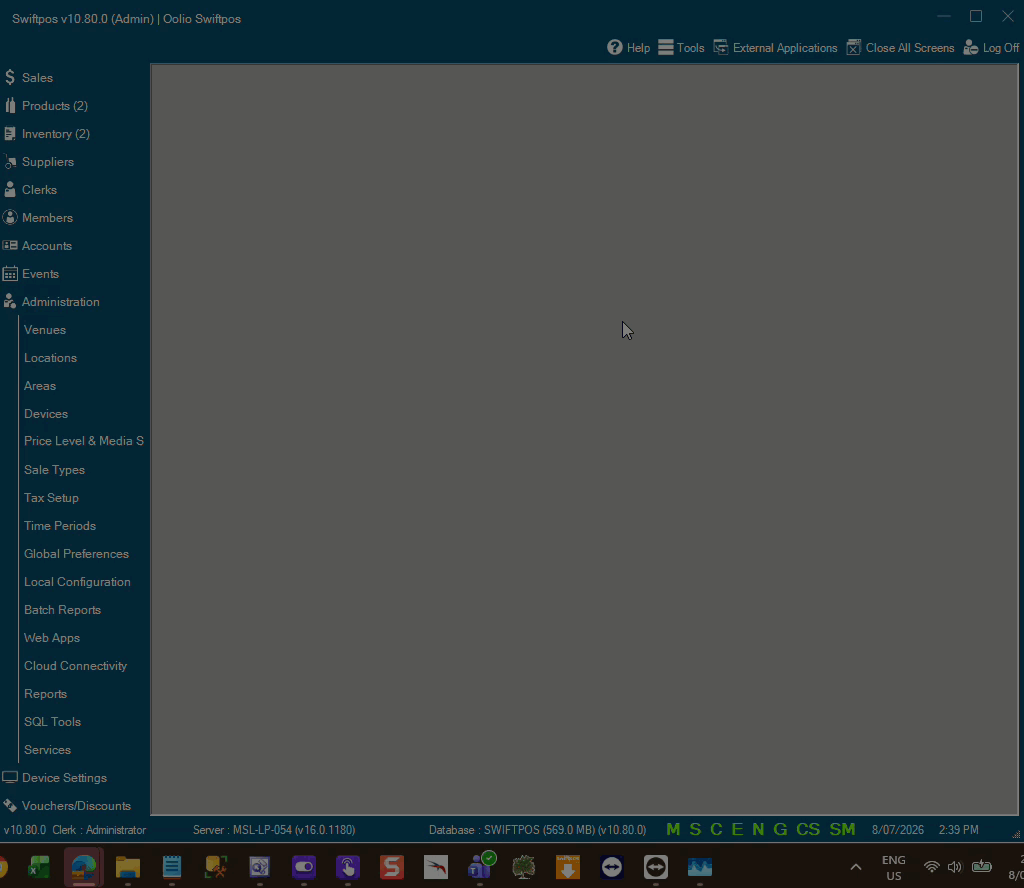Click the Help label in top toolbar
The height and width of the screenshot is (888, 1024).
tap(638, 48)
